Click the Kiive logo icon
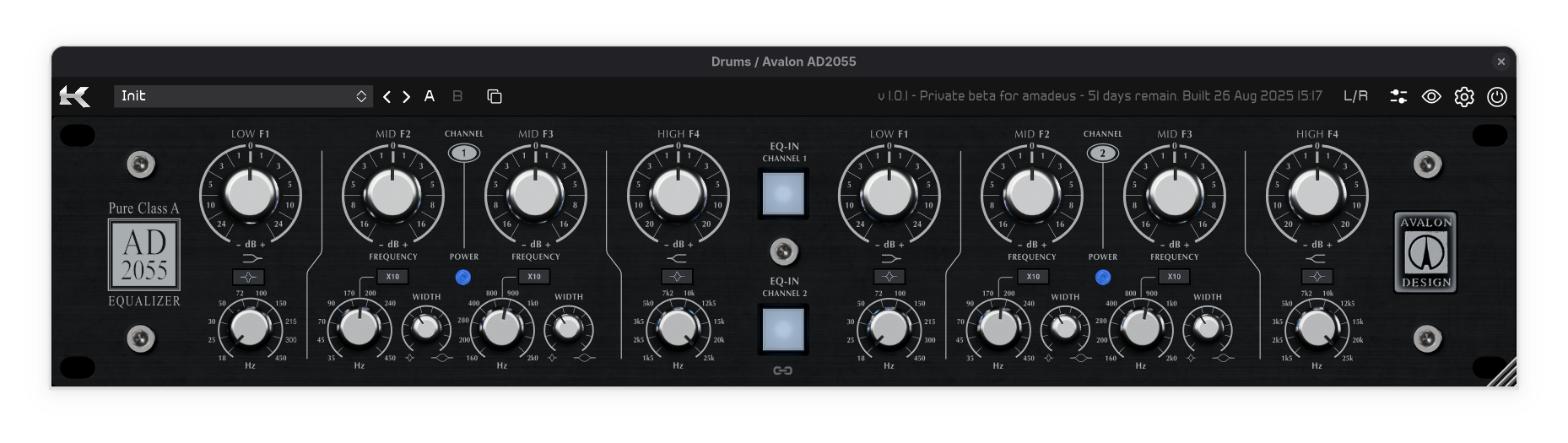1568x443 pixels. pyautogui.click(x=74, y=97)
